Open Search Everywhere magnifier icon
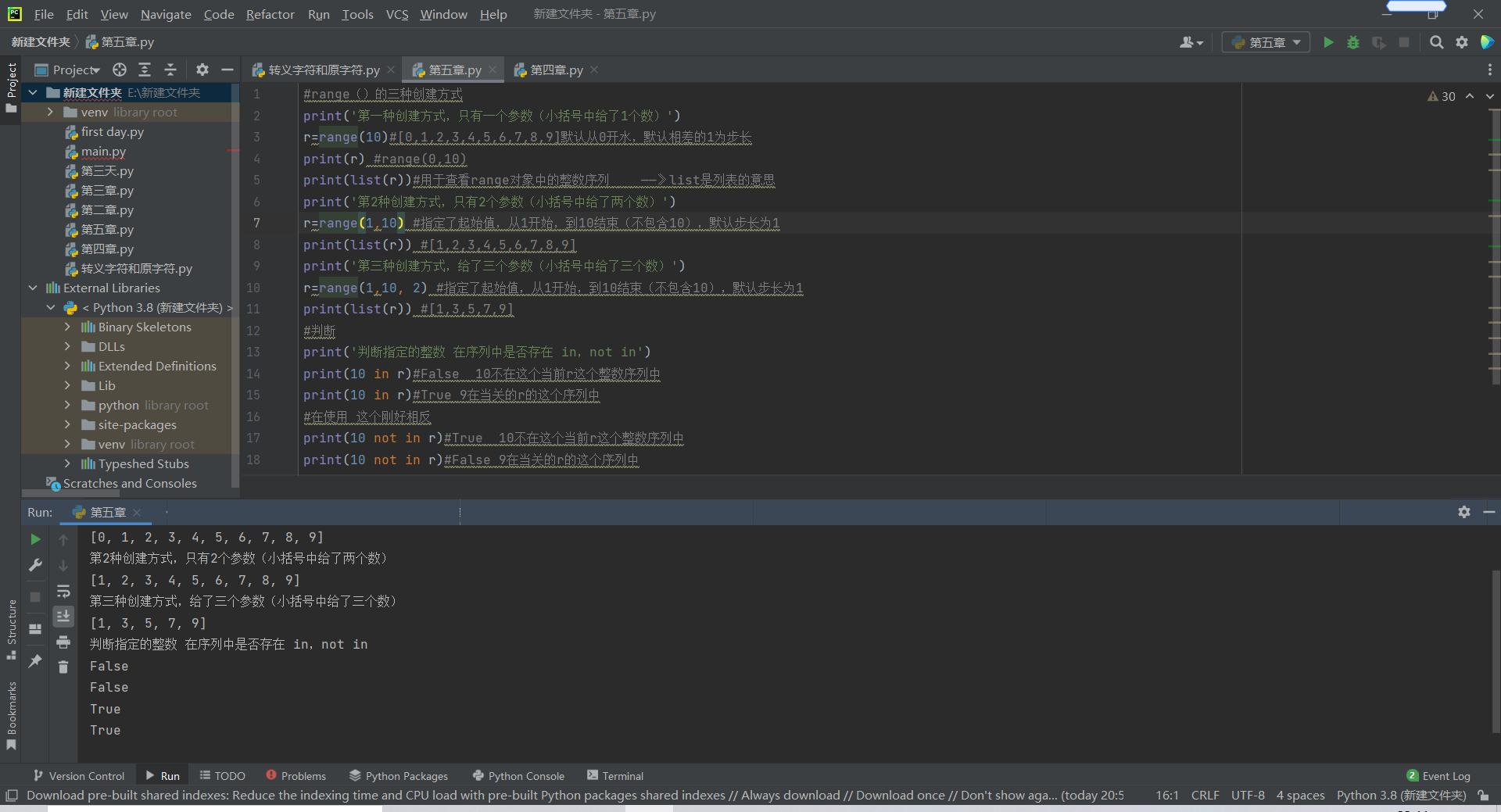This screenshot has width=1501, height=812. pyautogui.click(x=1437, y=42)
